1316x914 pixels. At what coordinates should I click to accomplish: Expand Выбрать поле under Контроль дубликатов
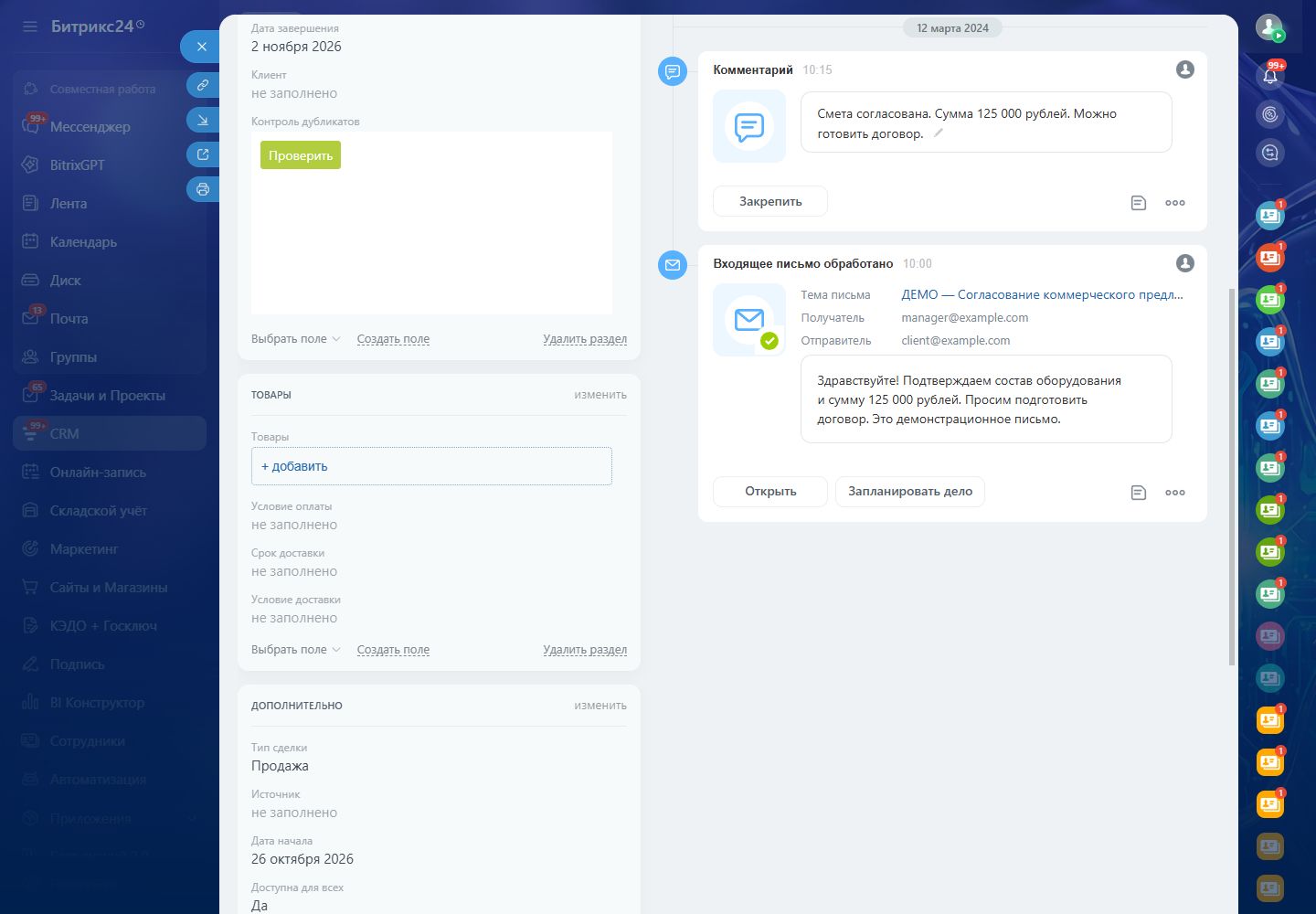295,339
